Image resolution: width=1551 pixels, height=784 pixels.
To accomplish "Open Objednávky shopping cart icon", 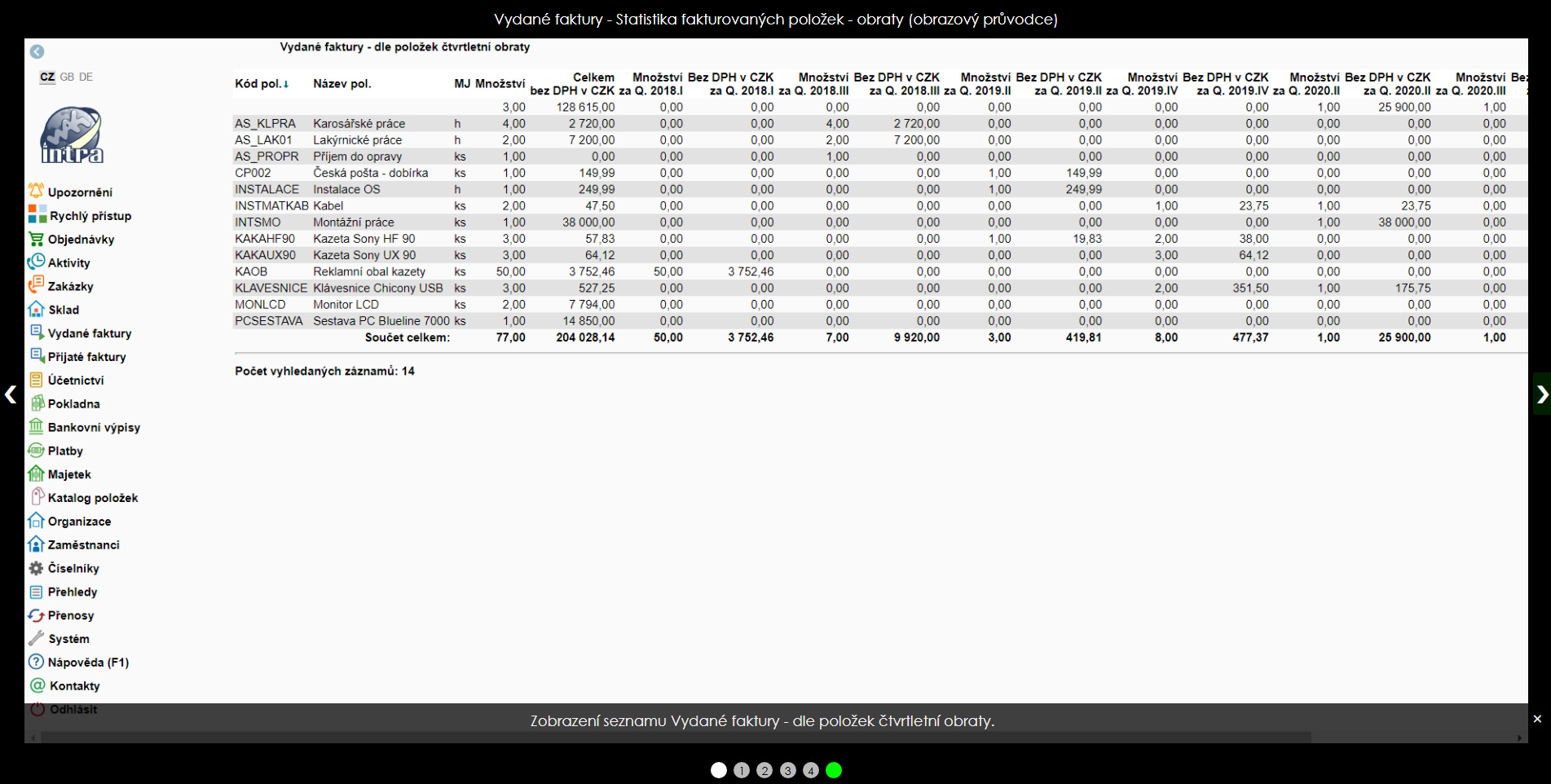I will 36,239.
